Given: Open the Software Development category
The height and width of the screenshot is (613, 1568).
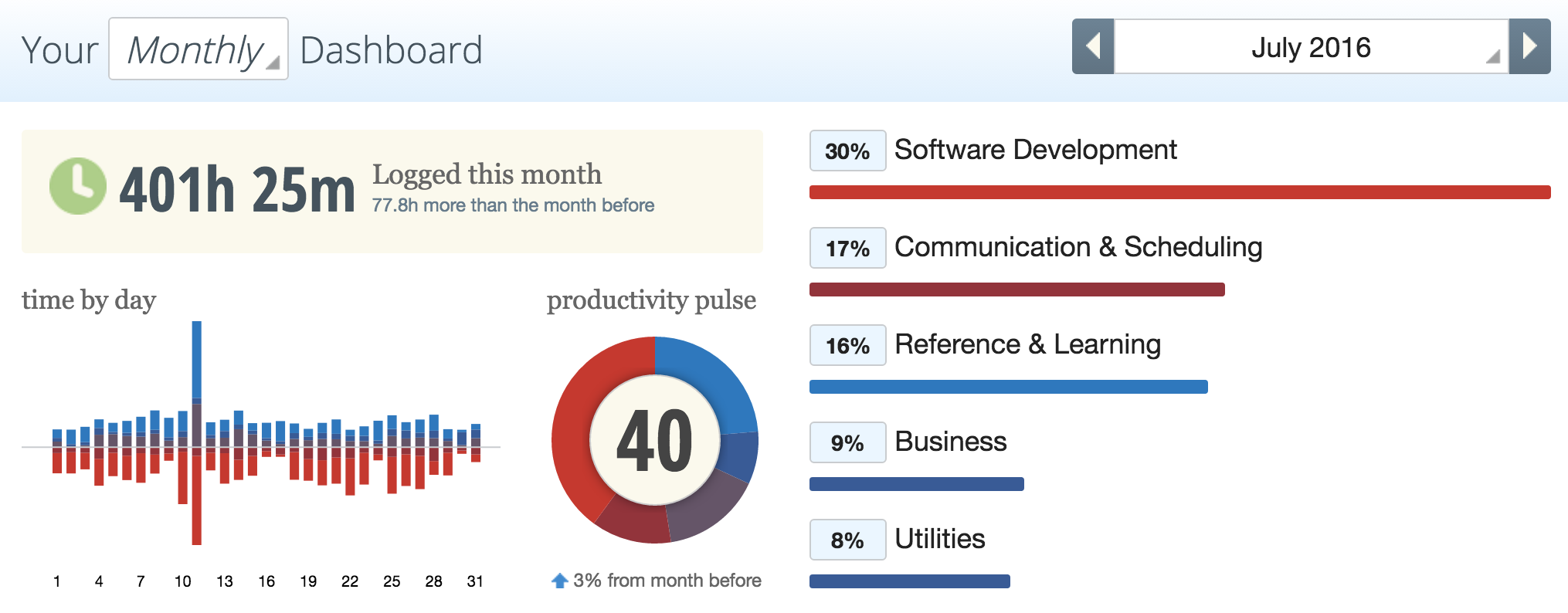Looking at the screenshot, I should tap(1035, 150).
